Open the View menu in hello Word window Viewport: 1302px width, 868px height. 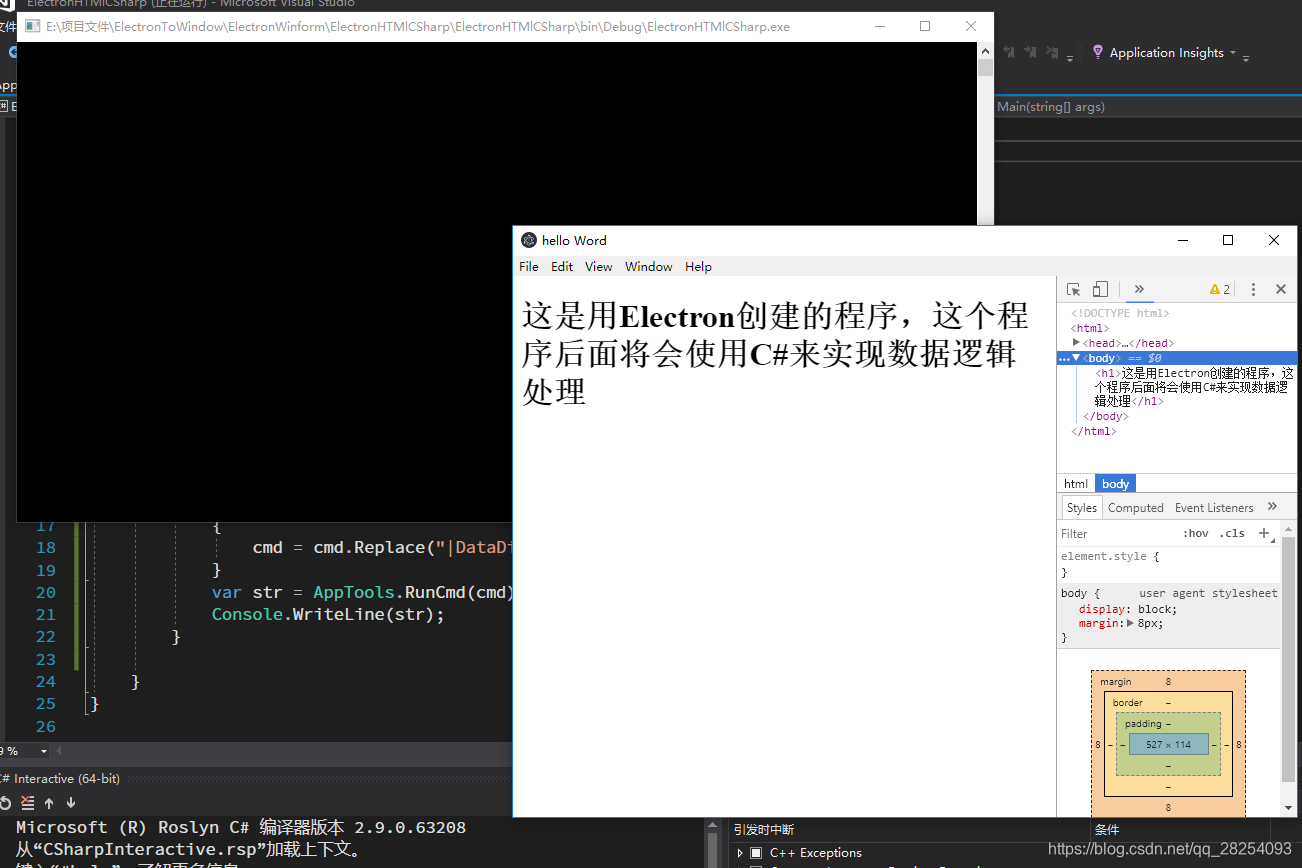[599, 267]
